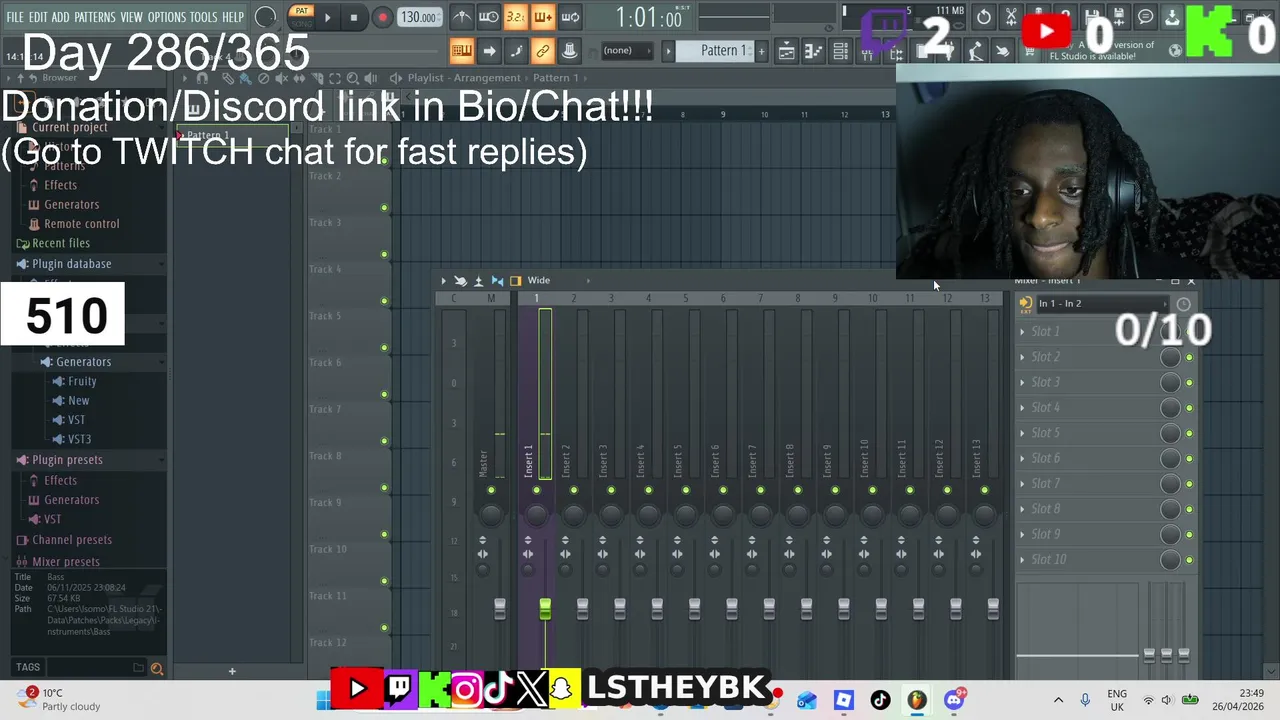Switch to PAT pattern mode
Image resolution: width=1280 pixels, height=720 pixels.
click(301, 11)
